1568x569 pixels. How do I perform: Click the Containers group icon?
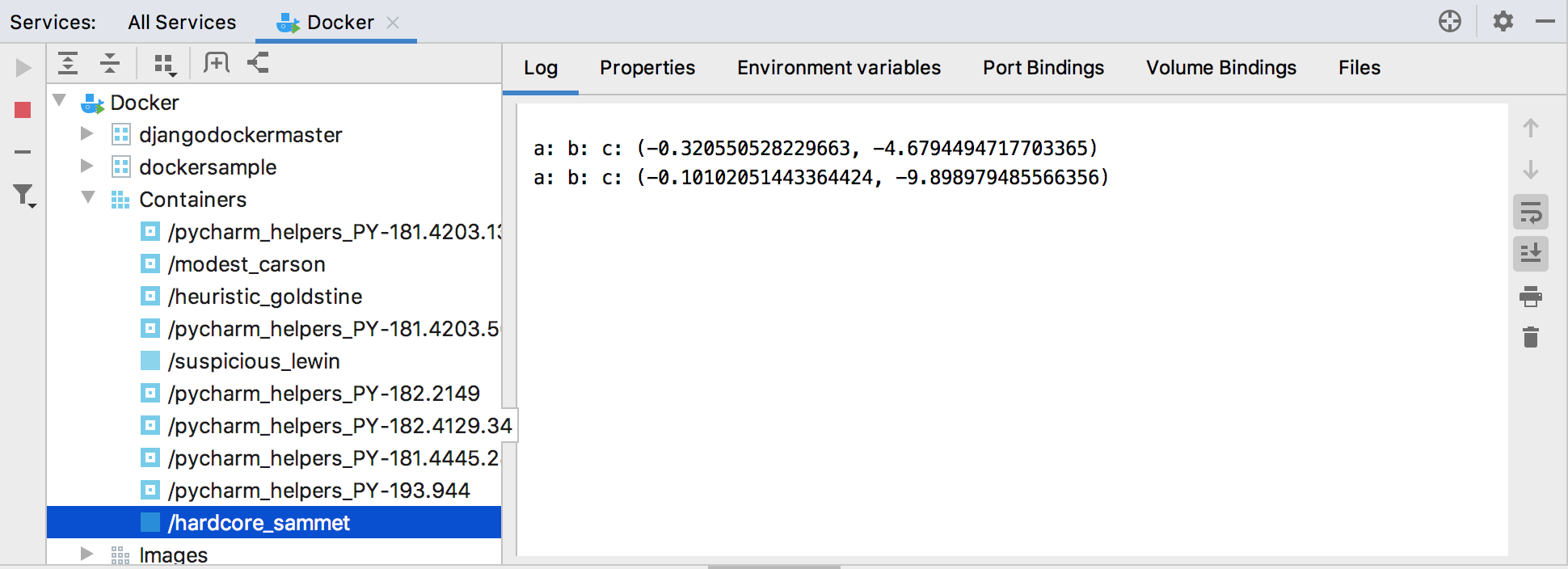[120, 200]
